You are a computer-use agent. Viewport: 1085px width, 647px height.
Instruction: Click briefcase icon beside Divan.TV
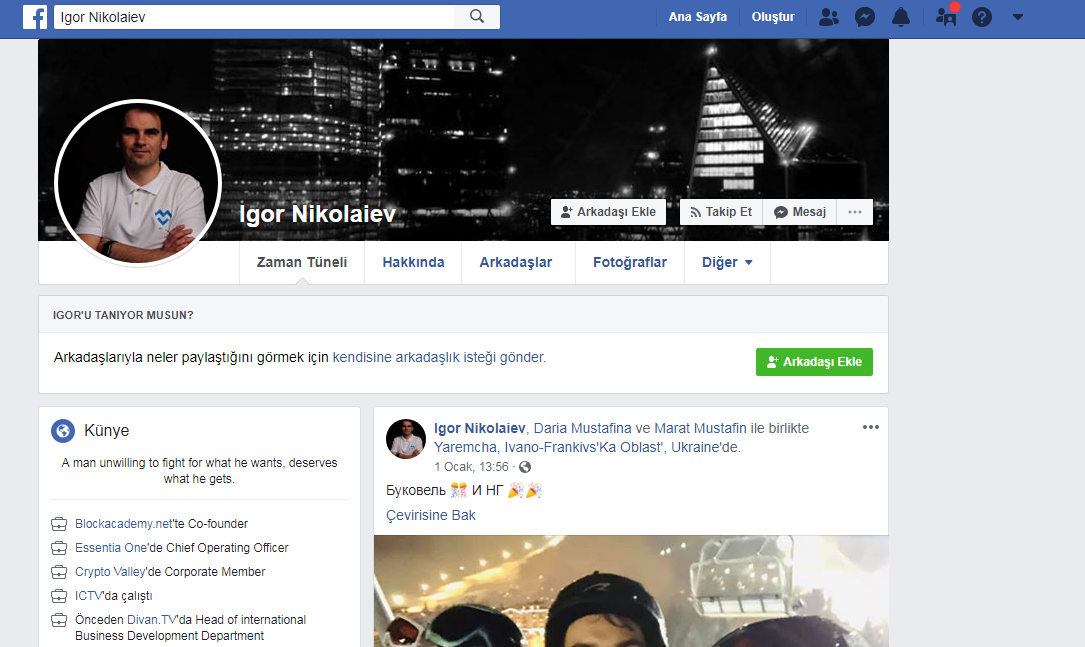tap(60, 620)
